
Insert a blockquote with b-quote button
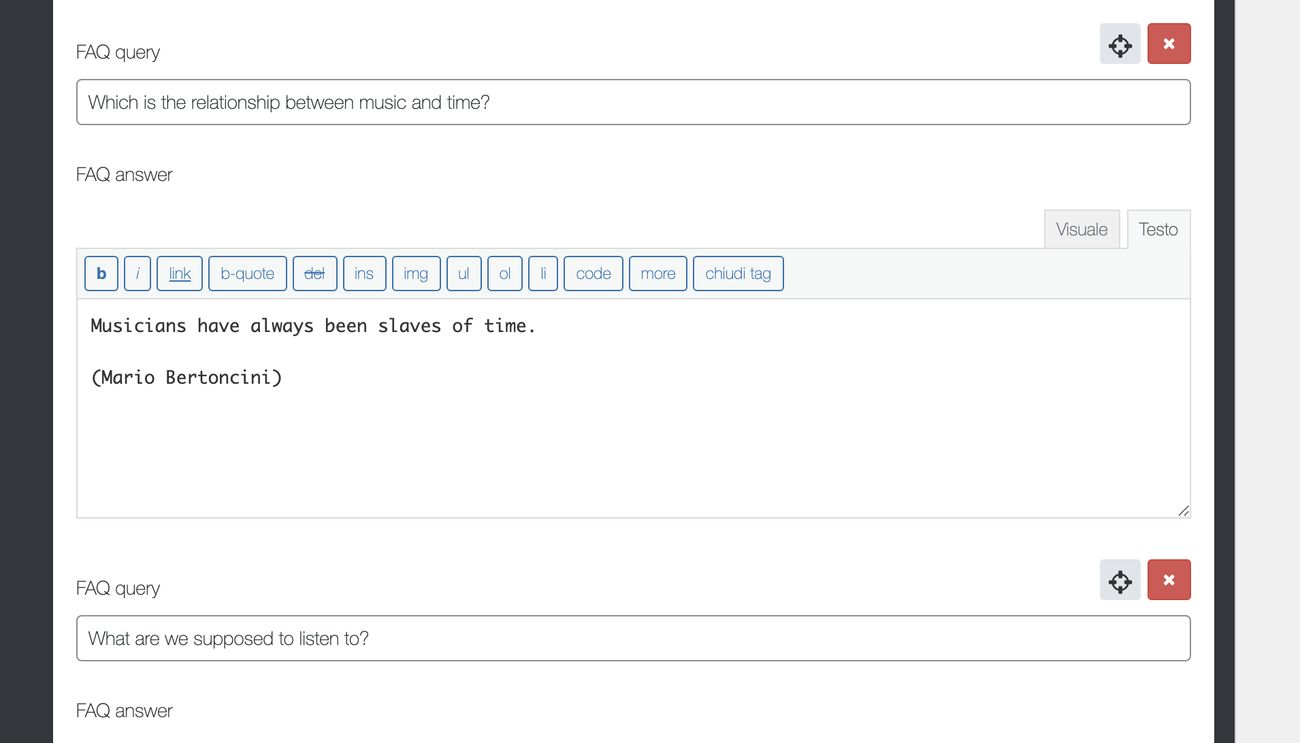248,274
